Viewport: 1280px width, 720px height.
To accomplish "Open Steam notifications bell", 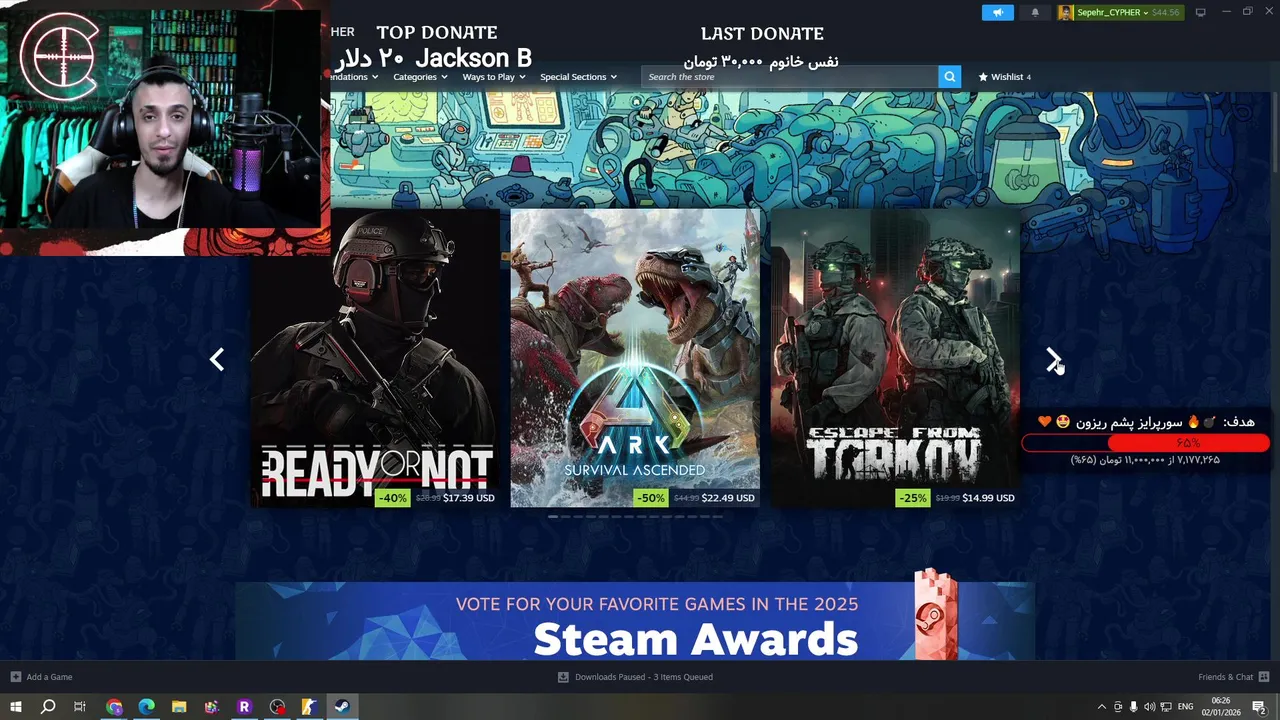I will click(x=1035, y=12).
